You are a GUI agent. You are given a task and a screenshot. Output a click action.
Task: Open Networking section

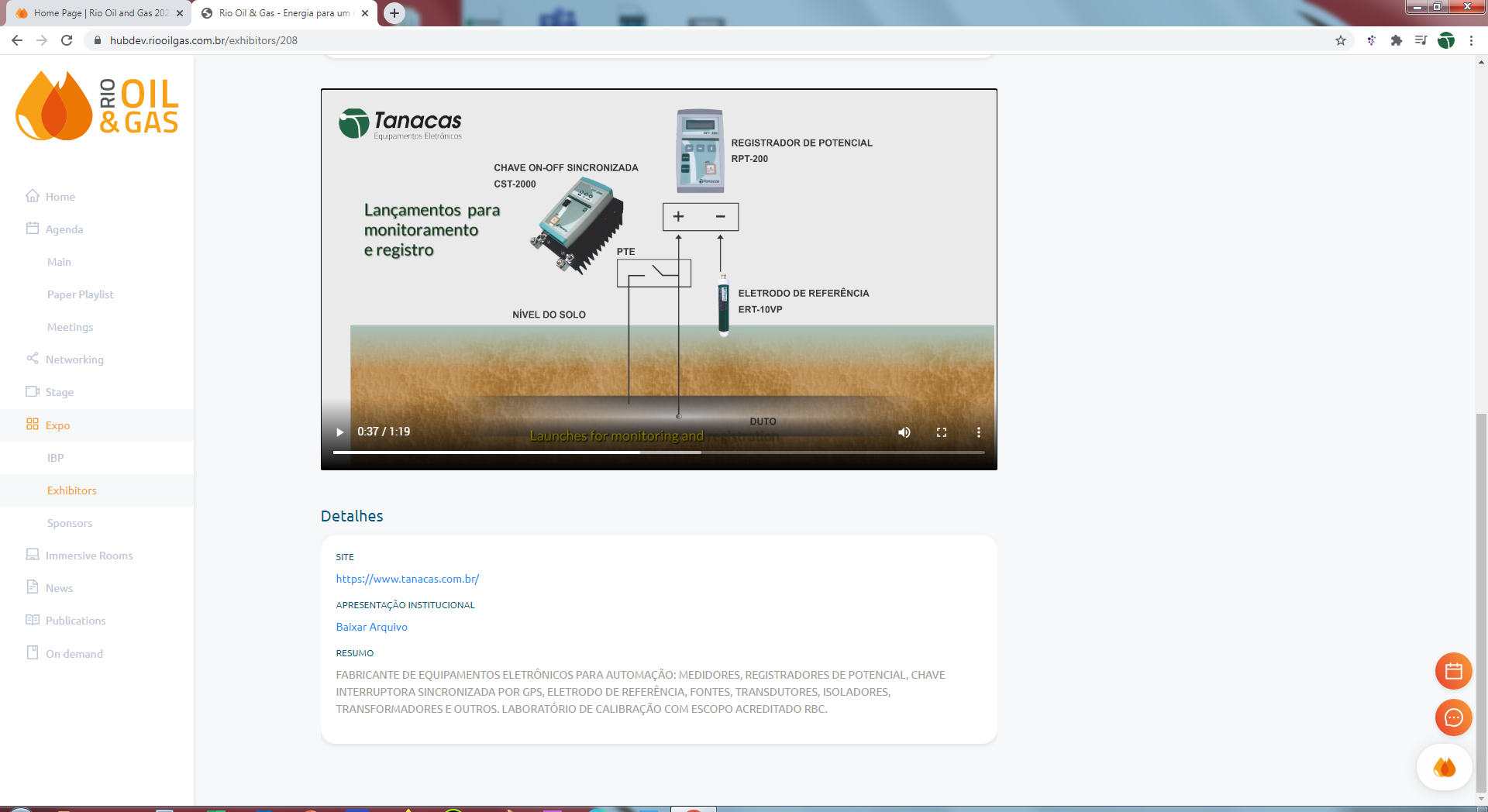(x=74, y=360)
